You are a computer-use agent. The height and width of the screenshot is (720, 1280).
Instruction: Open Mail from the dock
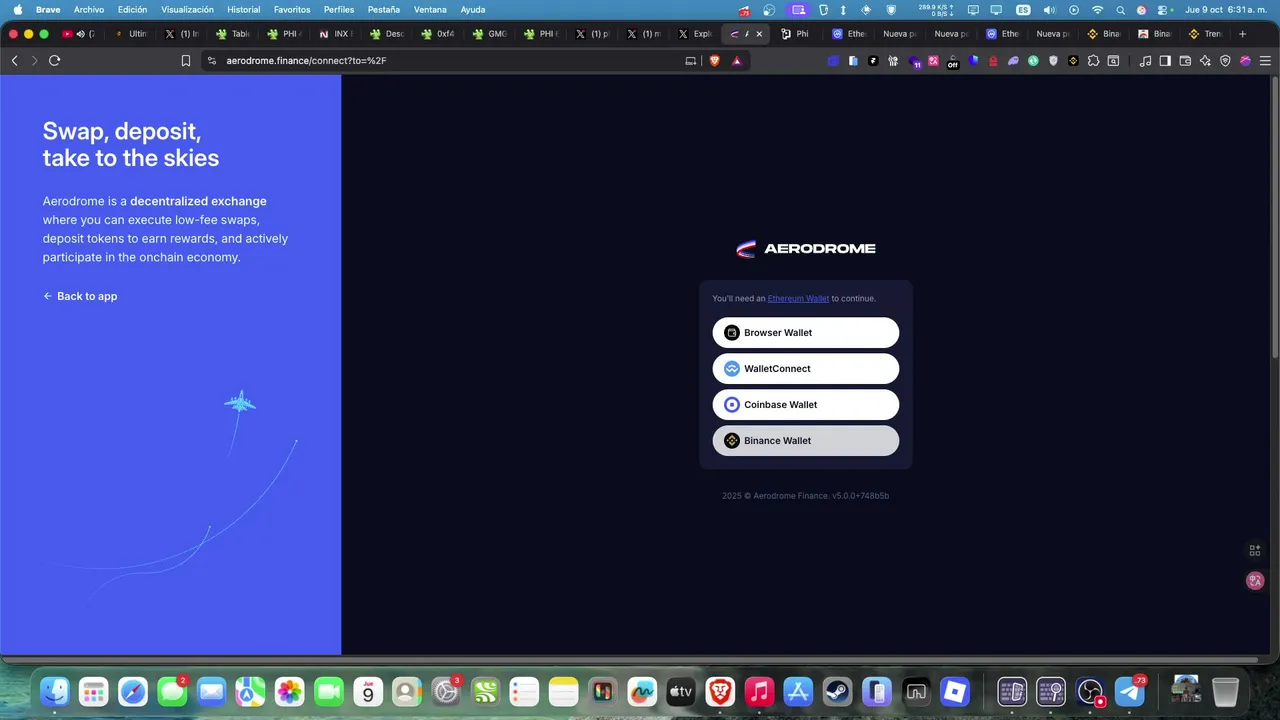pyautogui.click(x=211, y=691)
